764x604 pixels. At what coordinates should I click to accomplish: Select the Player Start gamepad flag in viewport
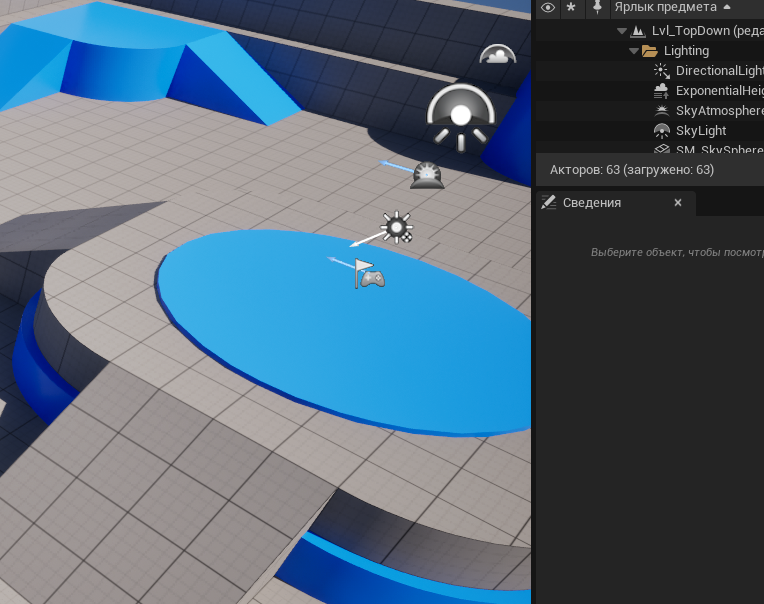point(370,274)
